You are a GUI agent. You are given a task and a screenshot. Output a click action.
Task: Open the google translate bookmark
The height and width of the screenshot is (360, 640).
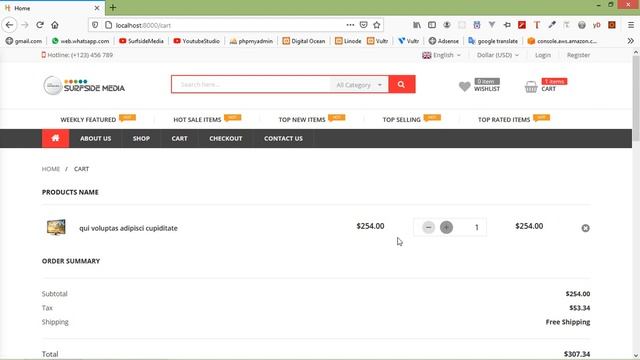click(493, 41)
